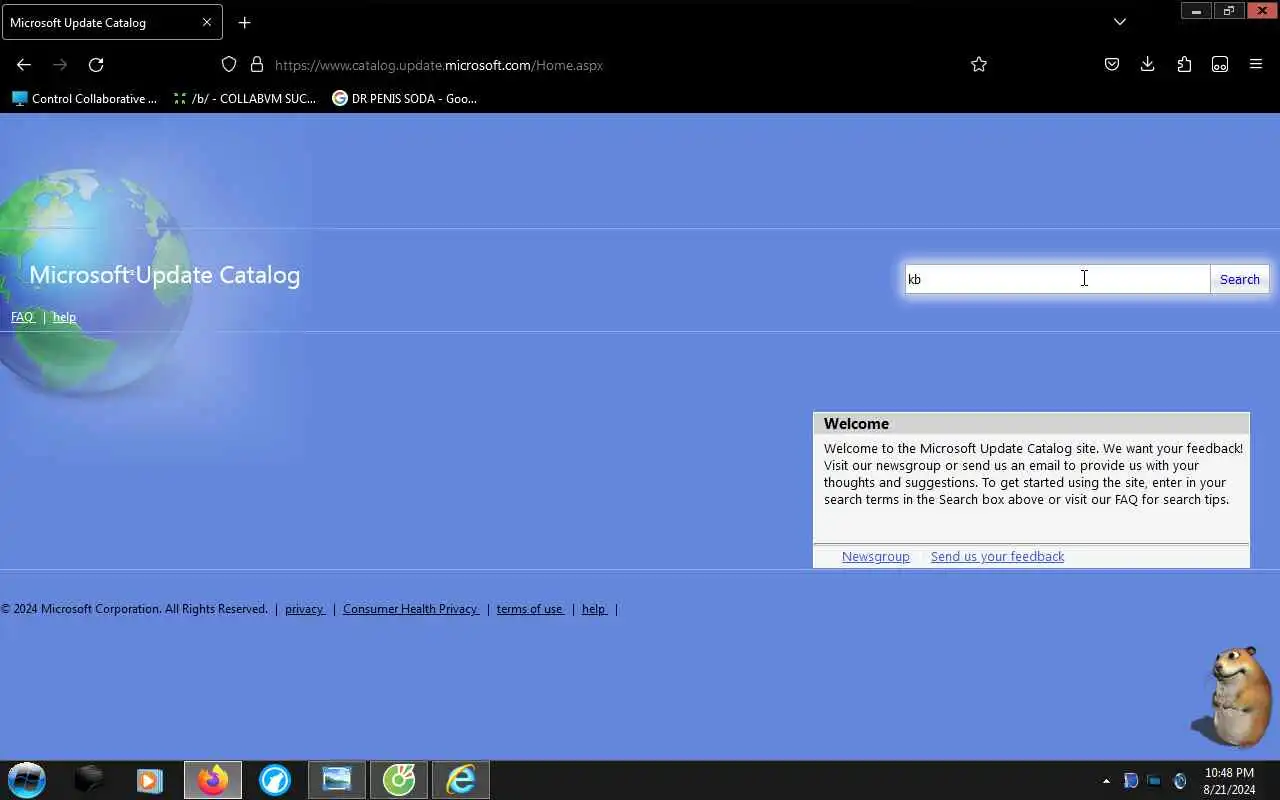
Task: Open the media player taskbar icon
Action: (150, 780)
